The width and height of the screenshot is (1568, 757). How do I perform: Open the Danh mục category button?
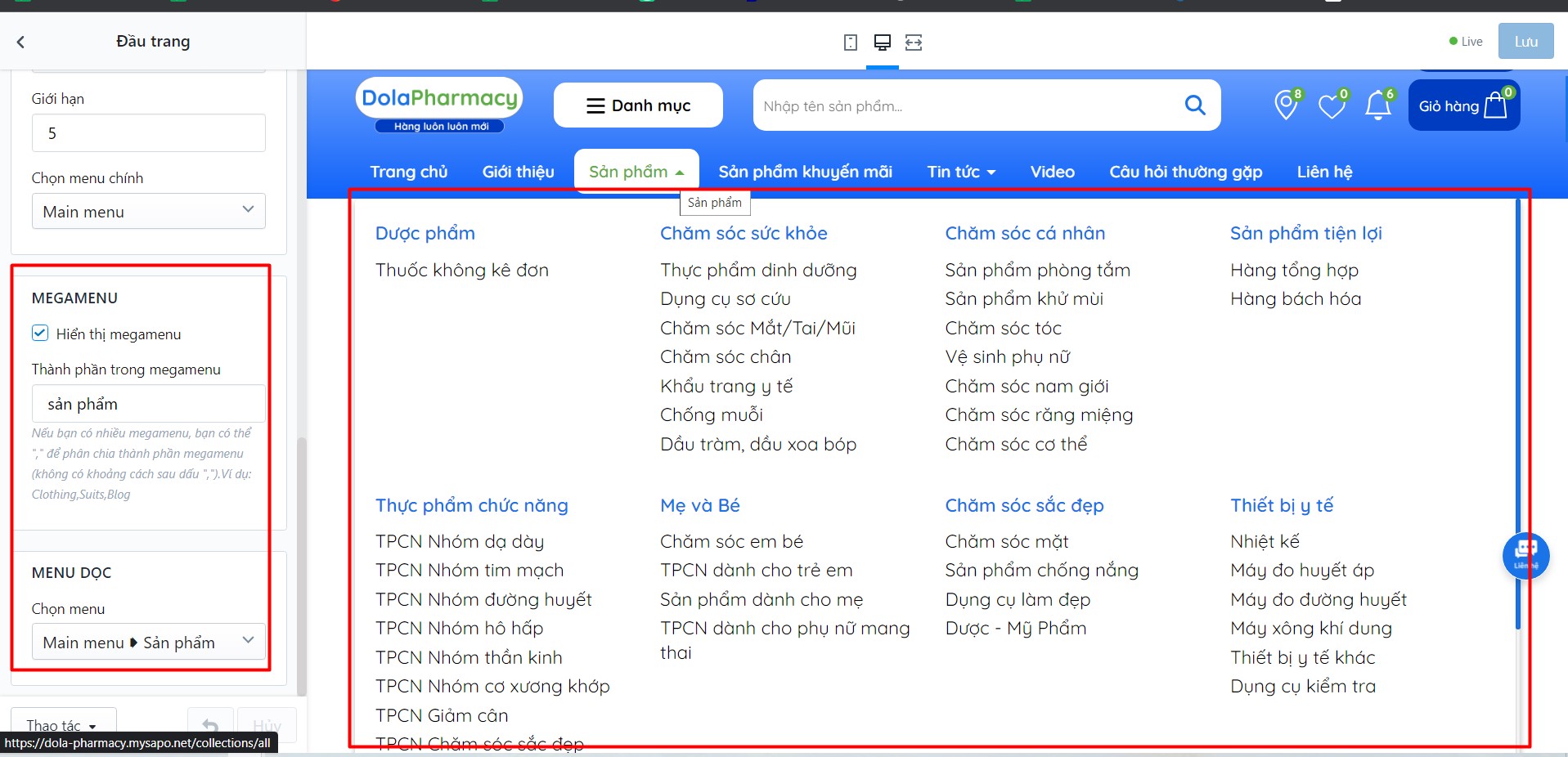(638, 105)
